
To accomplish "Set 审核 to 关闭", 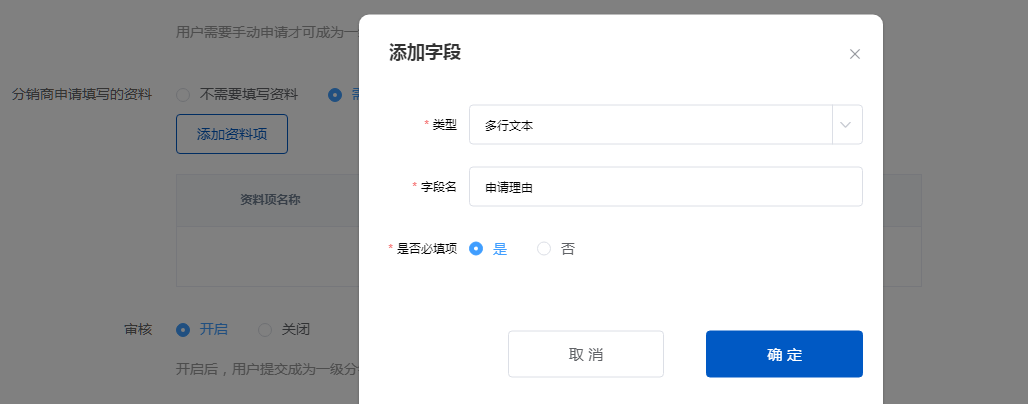I will pos(284,330).
